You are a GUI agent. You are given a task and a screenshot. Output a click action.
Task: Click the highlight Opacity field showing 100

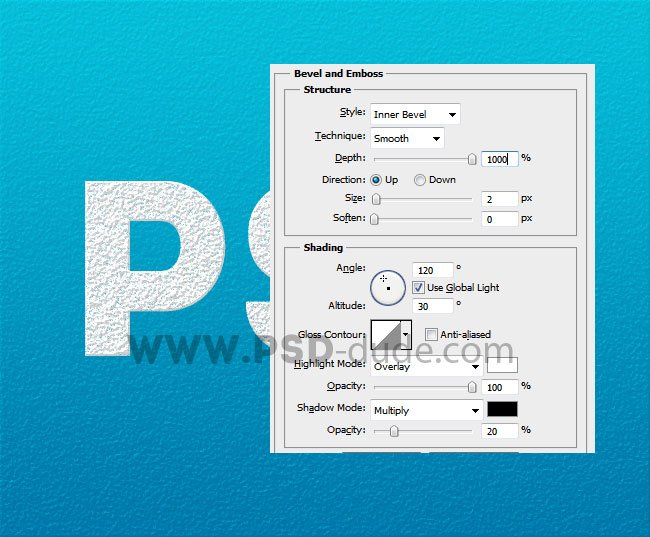[500, 387]
